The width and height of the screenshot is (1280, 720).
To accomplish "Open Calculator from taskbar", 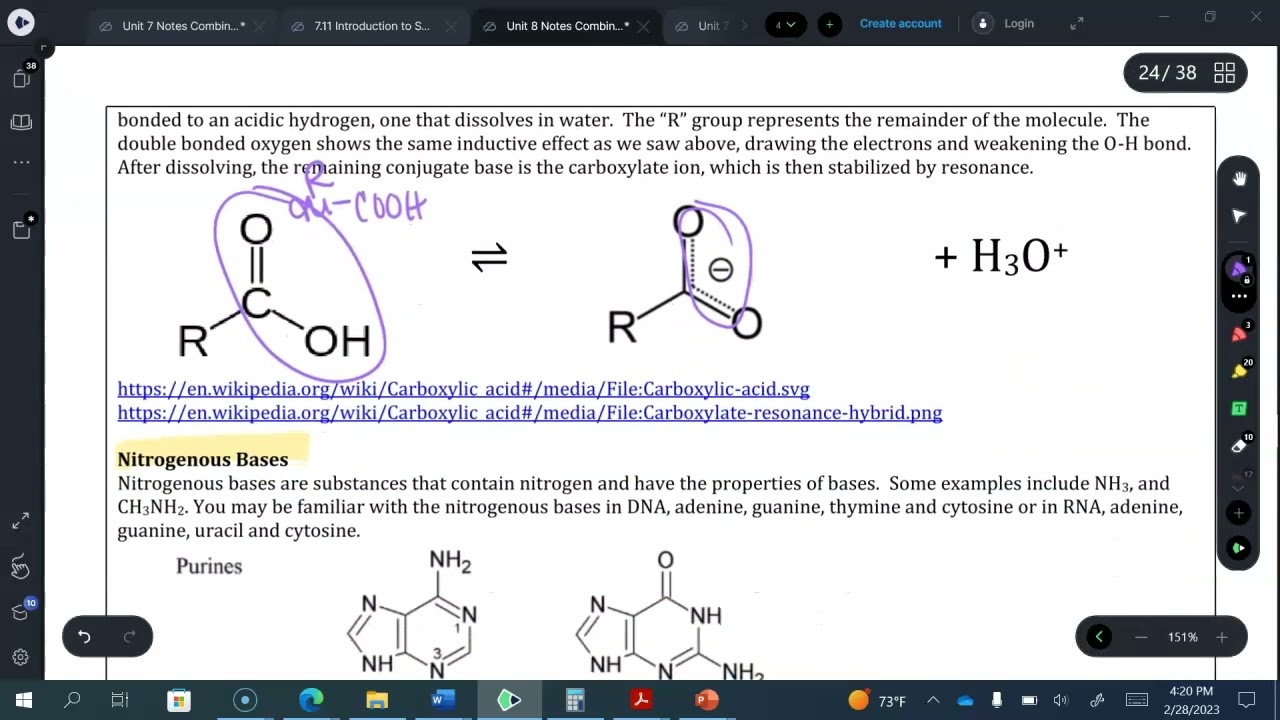I will (x=575, y=700).
